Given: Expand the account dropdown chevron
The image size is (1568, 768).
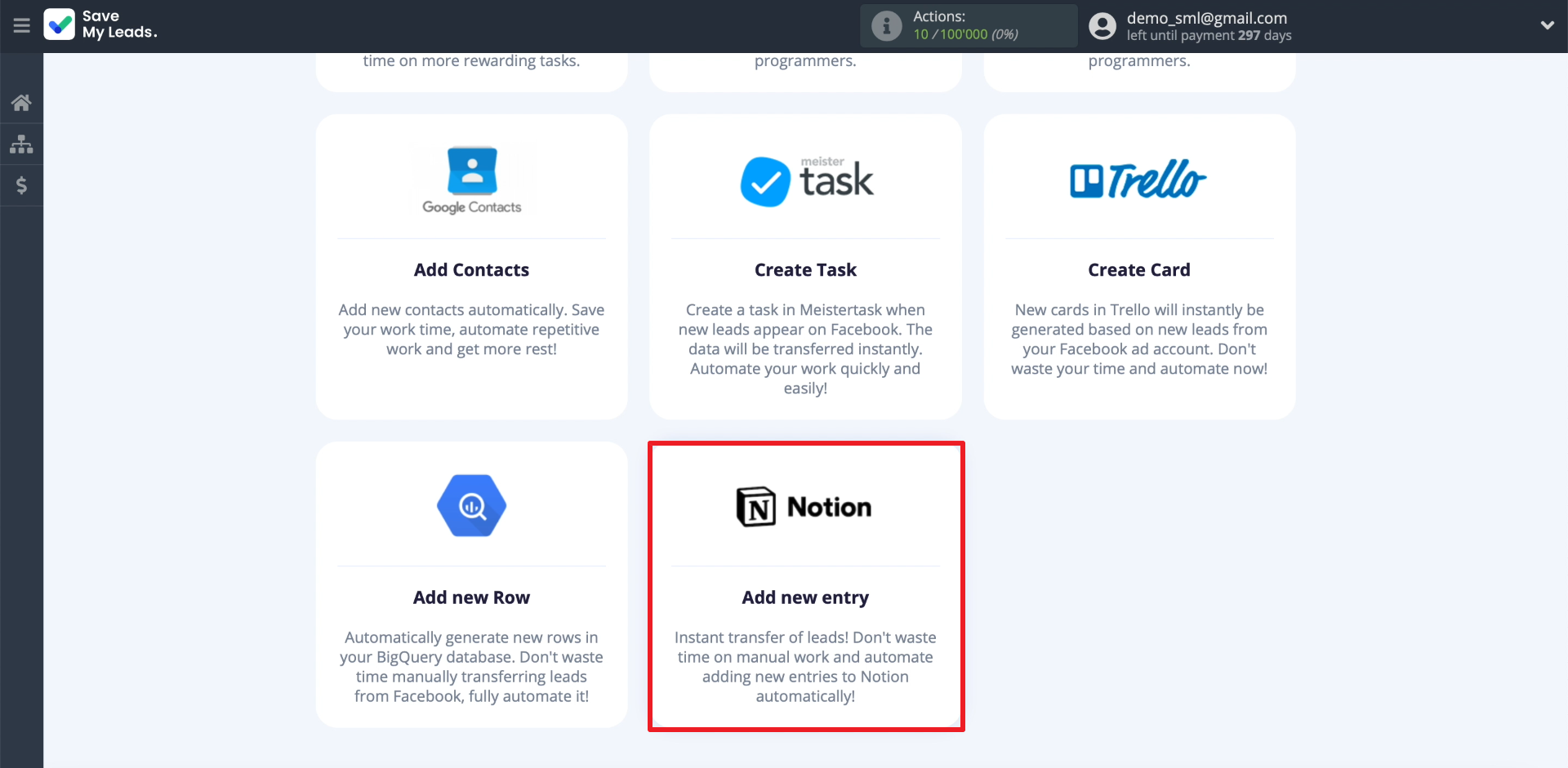Looking at the screenshot, I should [1547, 25].
